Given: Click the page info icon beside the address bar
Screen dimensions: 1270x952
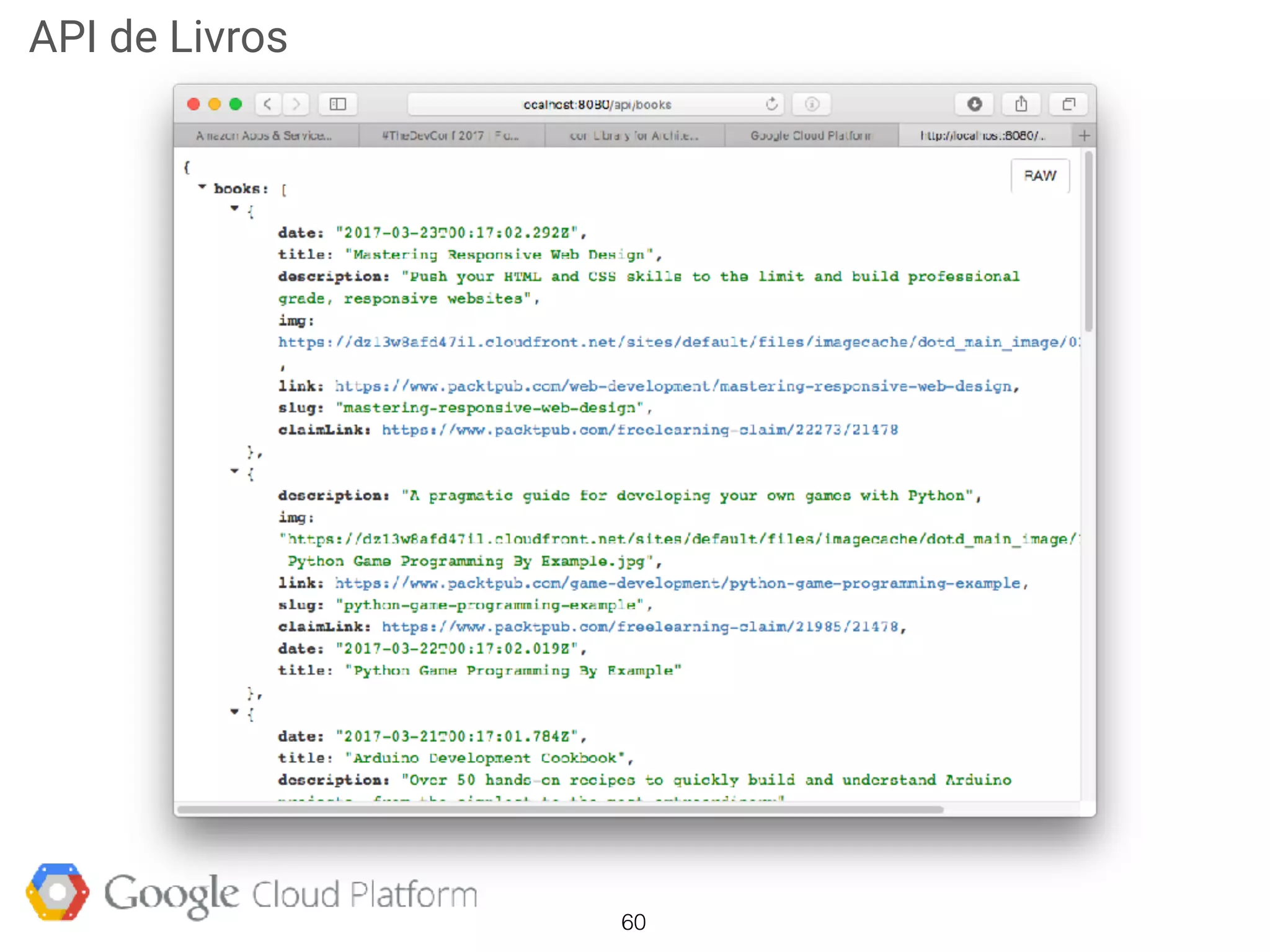Looking at the screenshot, I should (x=812, y=104).
